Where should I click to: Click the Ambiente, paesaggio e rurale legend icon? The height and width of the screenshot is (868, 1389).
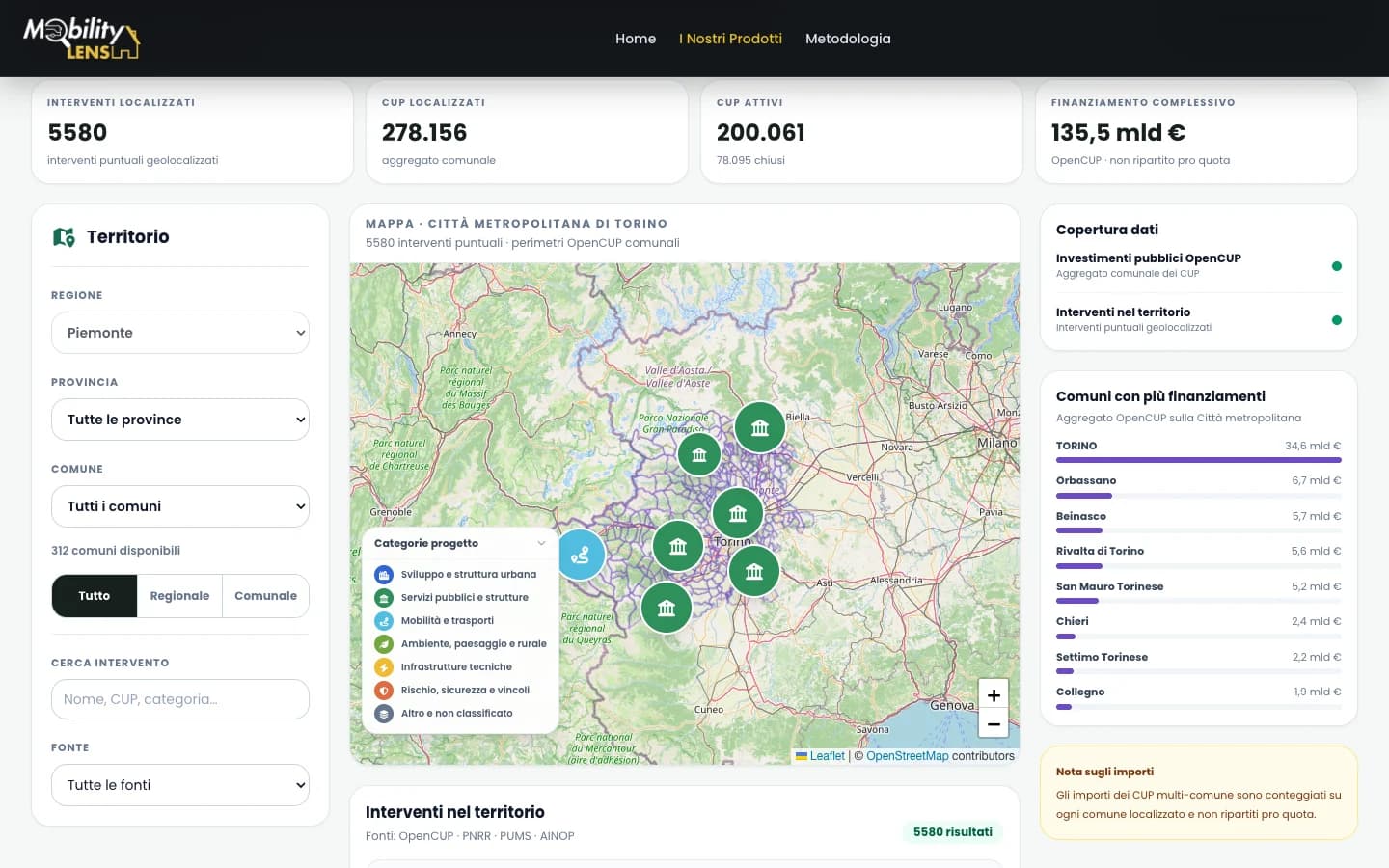pyautogui.click(x=384, y=643)
